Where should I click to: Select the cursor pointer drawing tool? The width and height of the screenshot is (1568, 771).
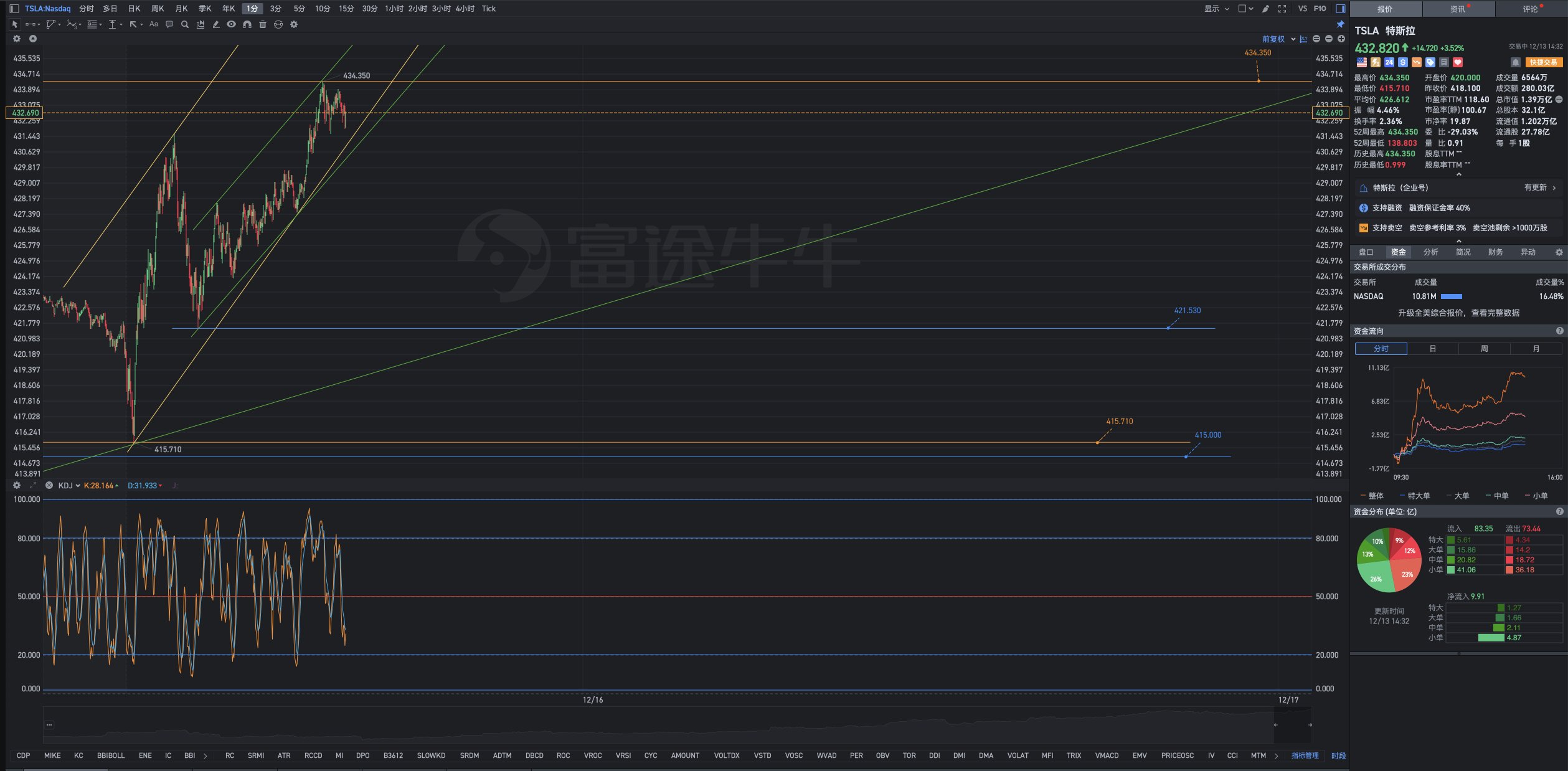(x=15, y=24)
